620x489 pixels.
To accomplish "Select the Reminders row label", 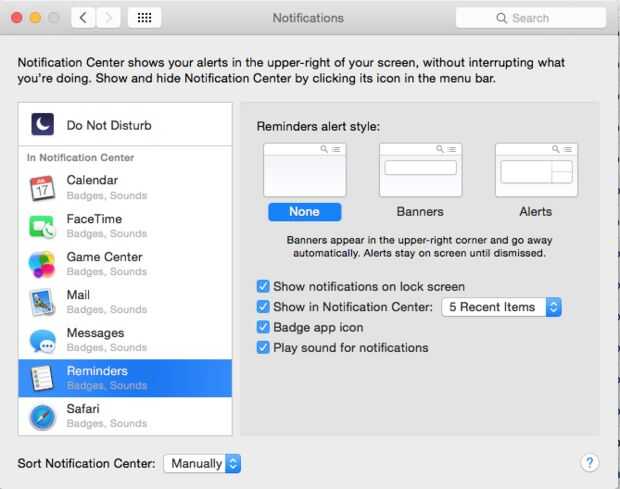I will point(97,371).
